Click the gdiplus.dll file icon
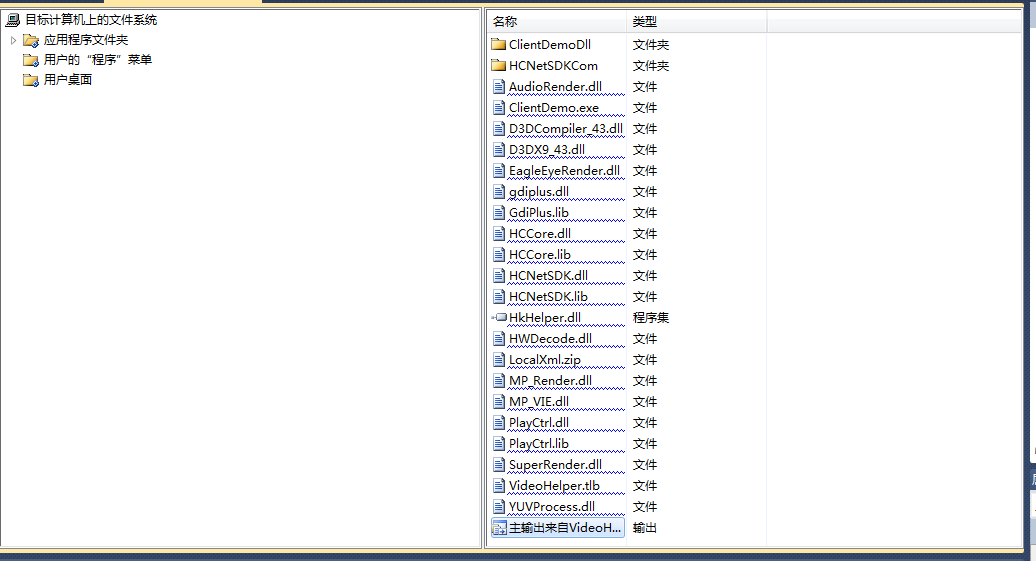 tap(499, 192)
